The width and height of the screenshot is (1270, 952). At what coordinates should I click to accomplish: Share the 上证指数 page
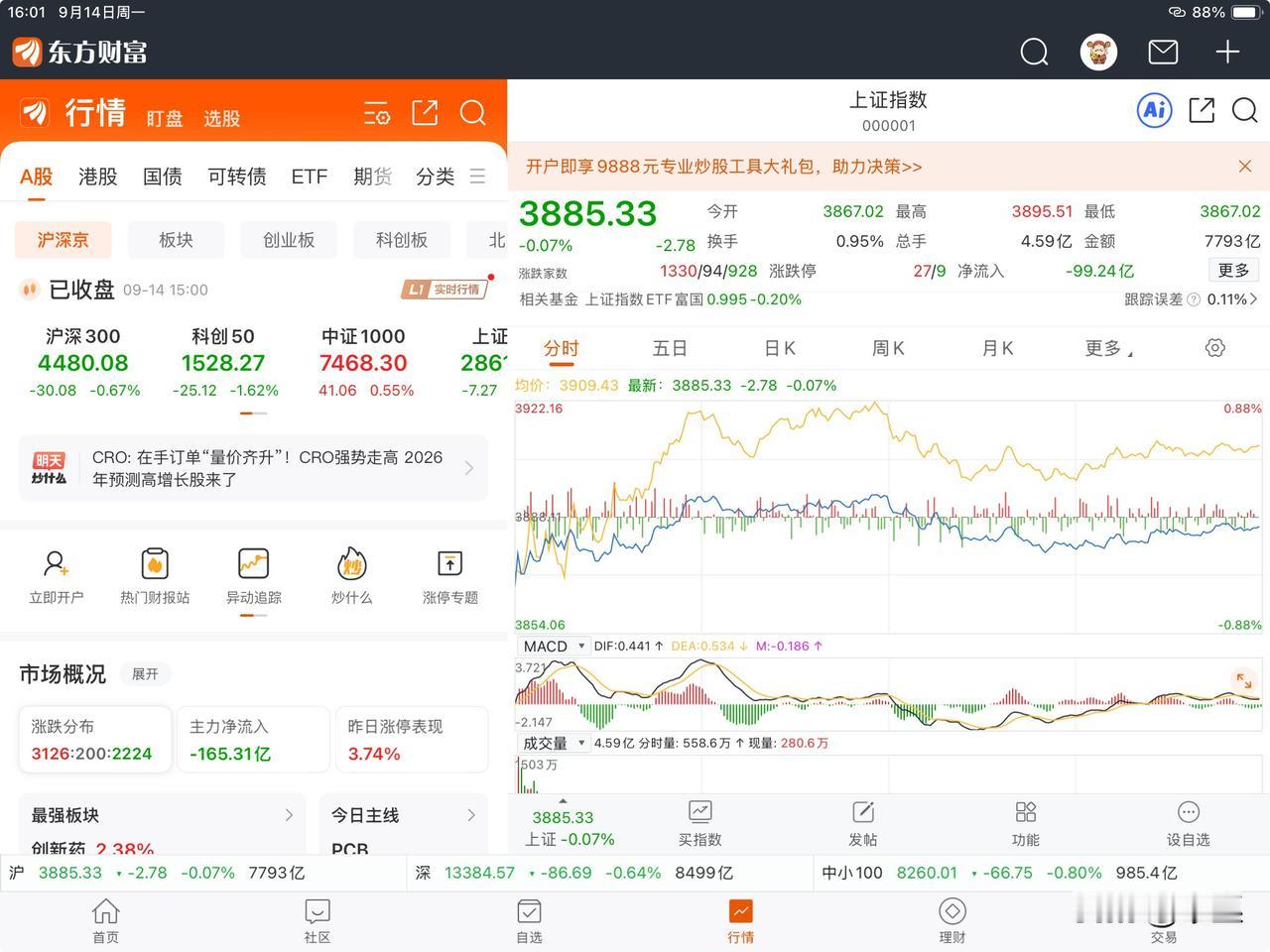(1202, 110)
